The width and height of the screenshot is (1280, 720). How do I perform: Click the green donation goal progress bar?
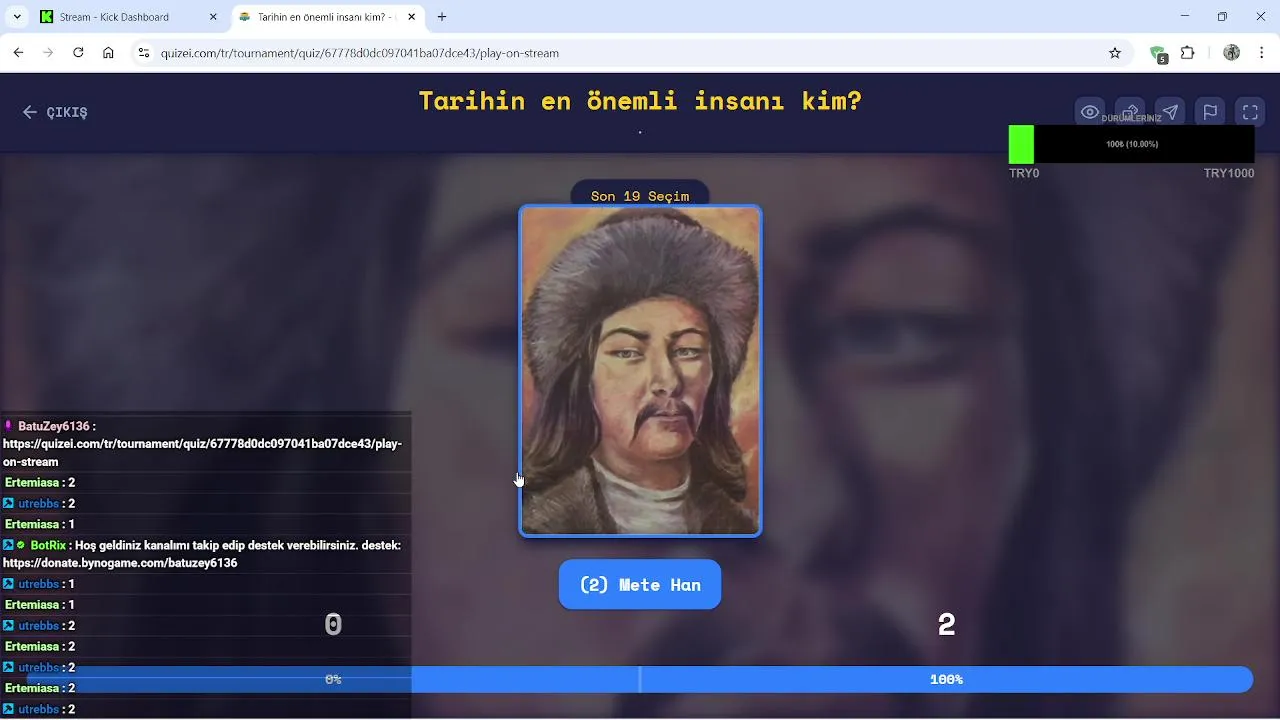[1021, 144]
